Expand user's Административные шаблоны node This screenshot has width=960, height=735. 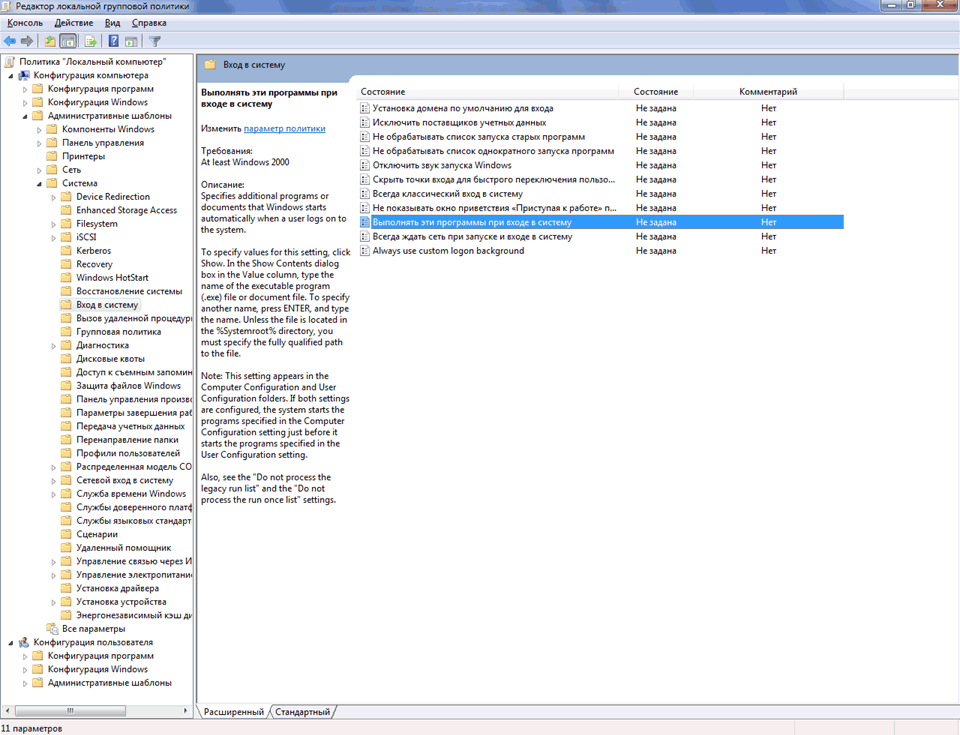25,683
